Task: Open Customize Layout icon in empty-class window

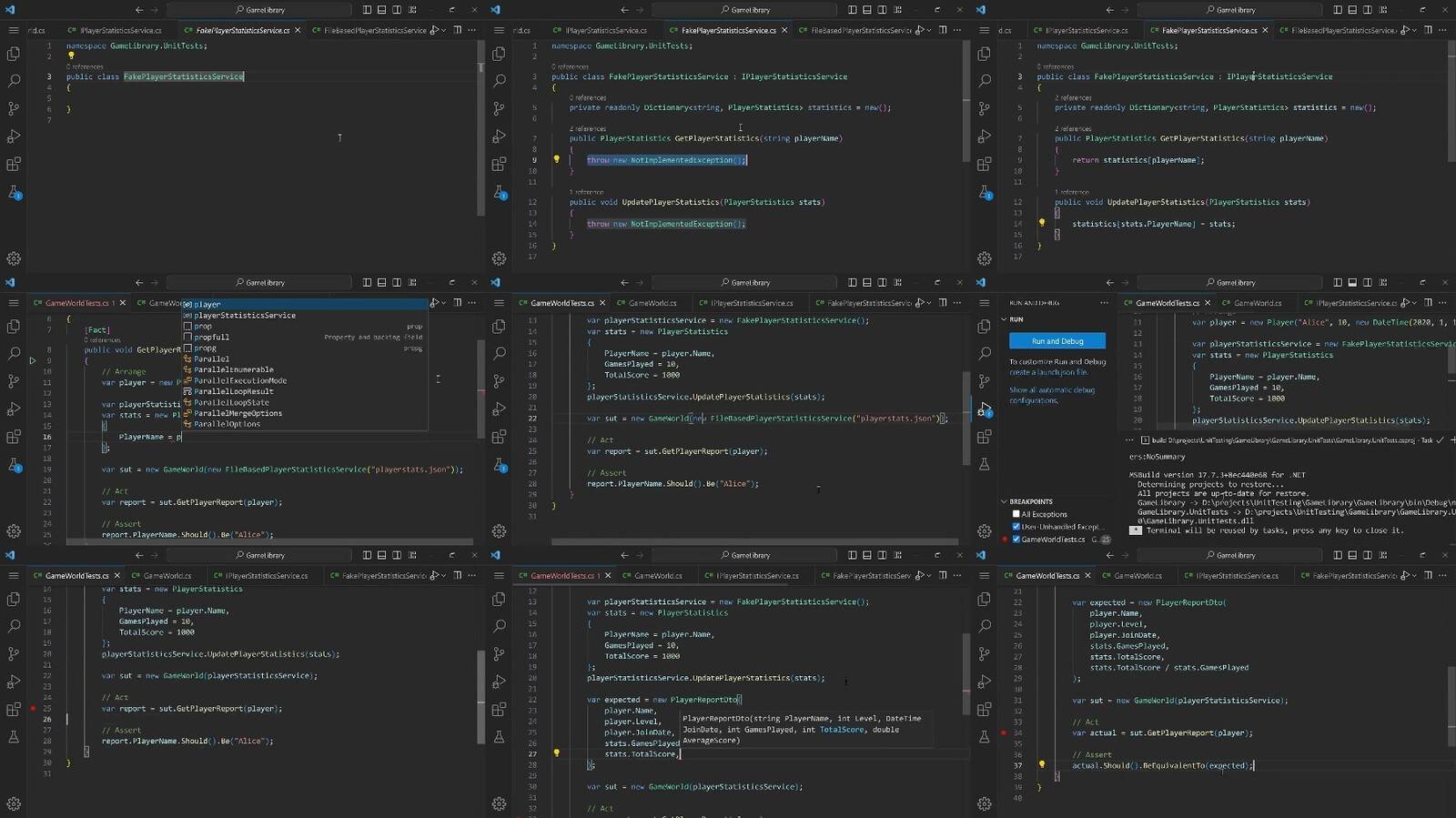Action: coord(412,10)
